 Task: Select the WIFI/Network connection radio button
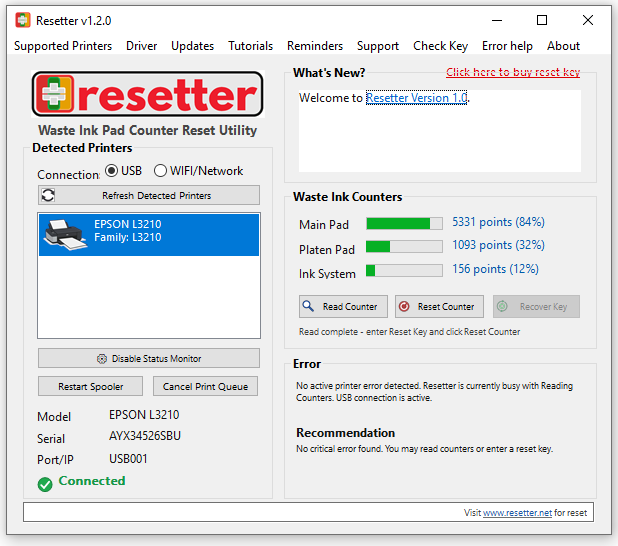click(x=160, y=171)
